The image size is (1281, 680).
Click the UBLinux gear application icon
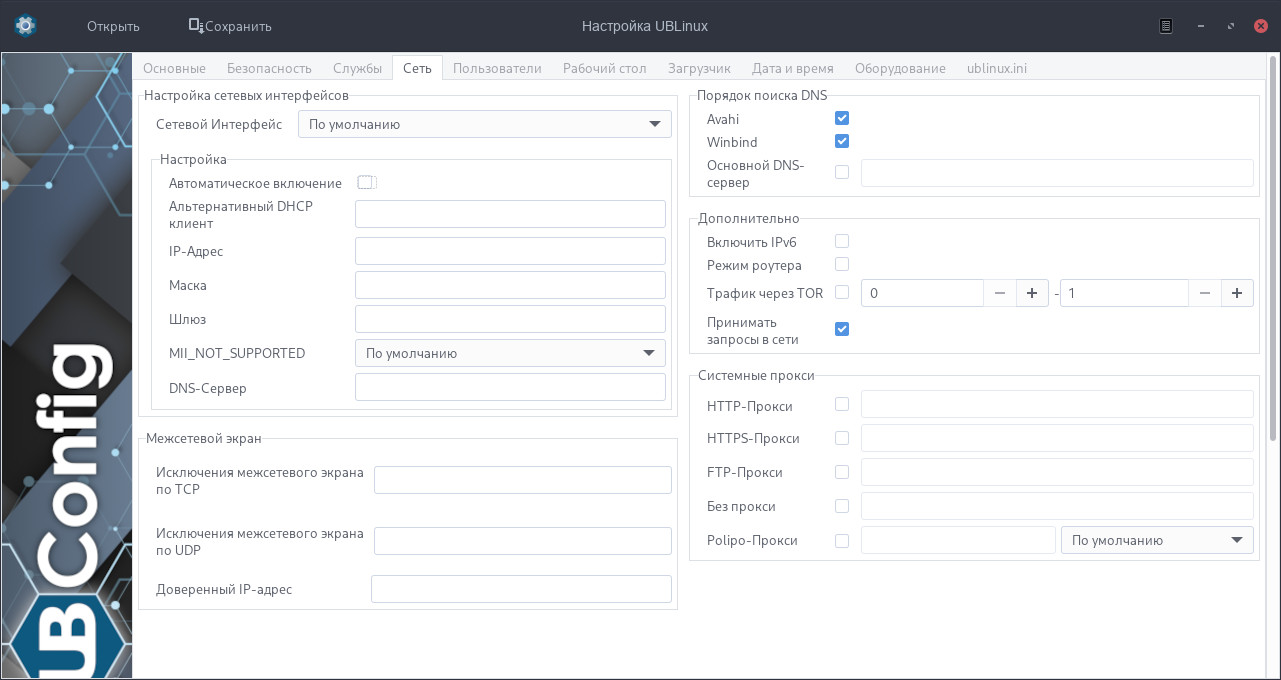point(26,26)
